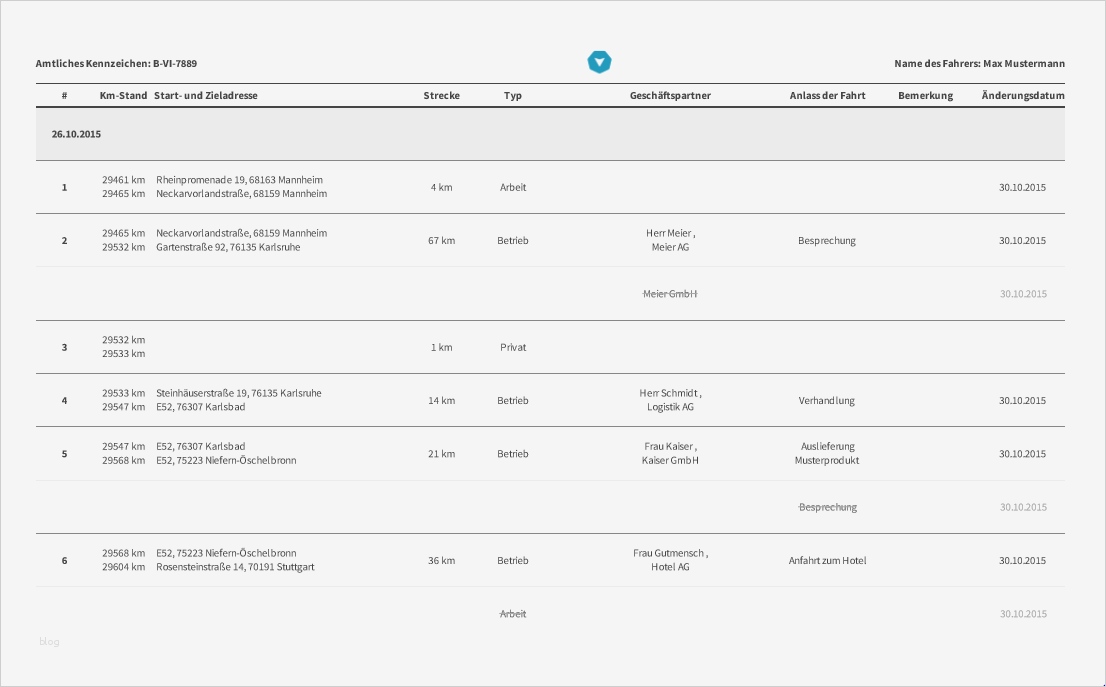Image resolution: width=1106 pixels, height=687 pixels.
Task: Open the "blog" link at bottom left
Action: (49, 642)
